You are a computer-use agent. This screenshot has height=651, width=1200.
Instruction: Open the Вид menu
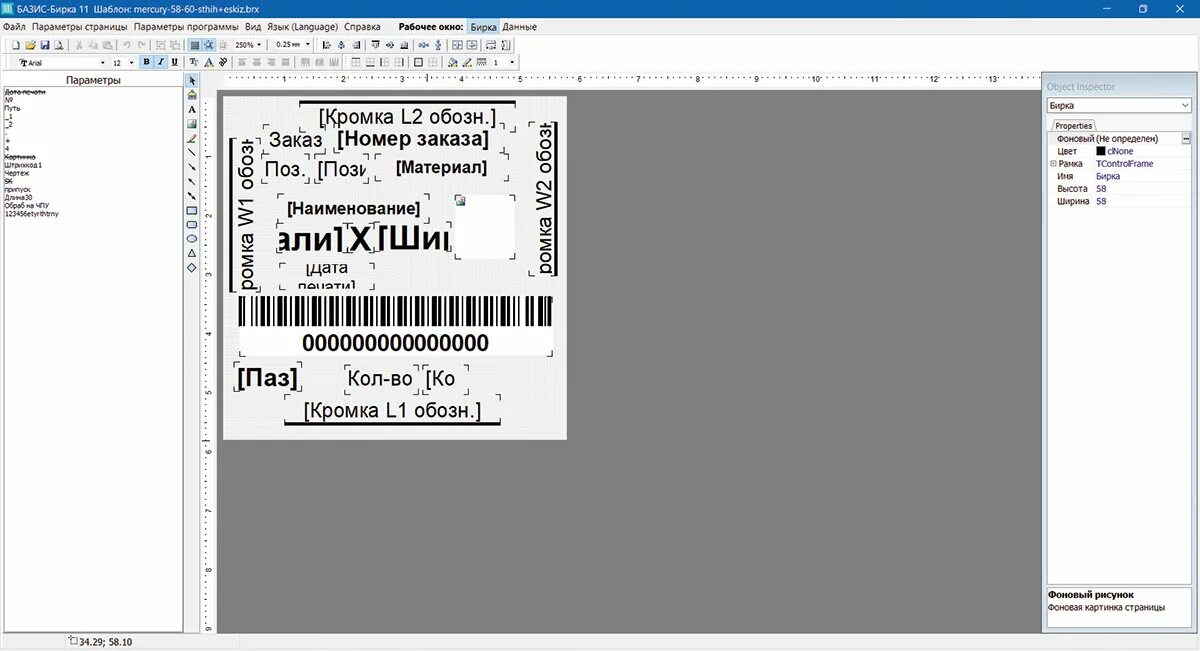tap(254, 27)
